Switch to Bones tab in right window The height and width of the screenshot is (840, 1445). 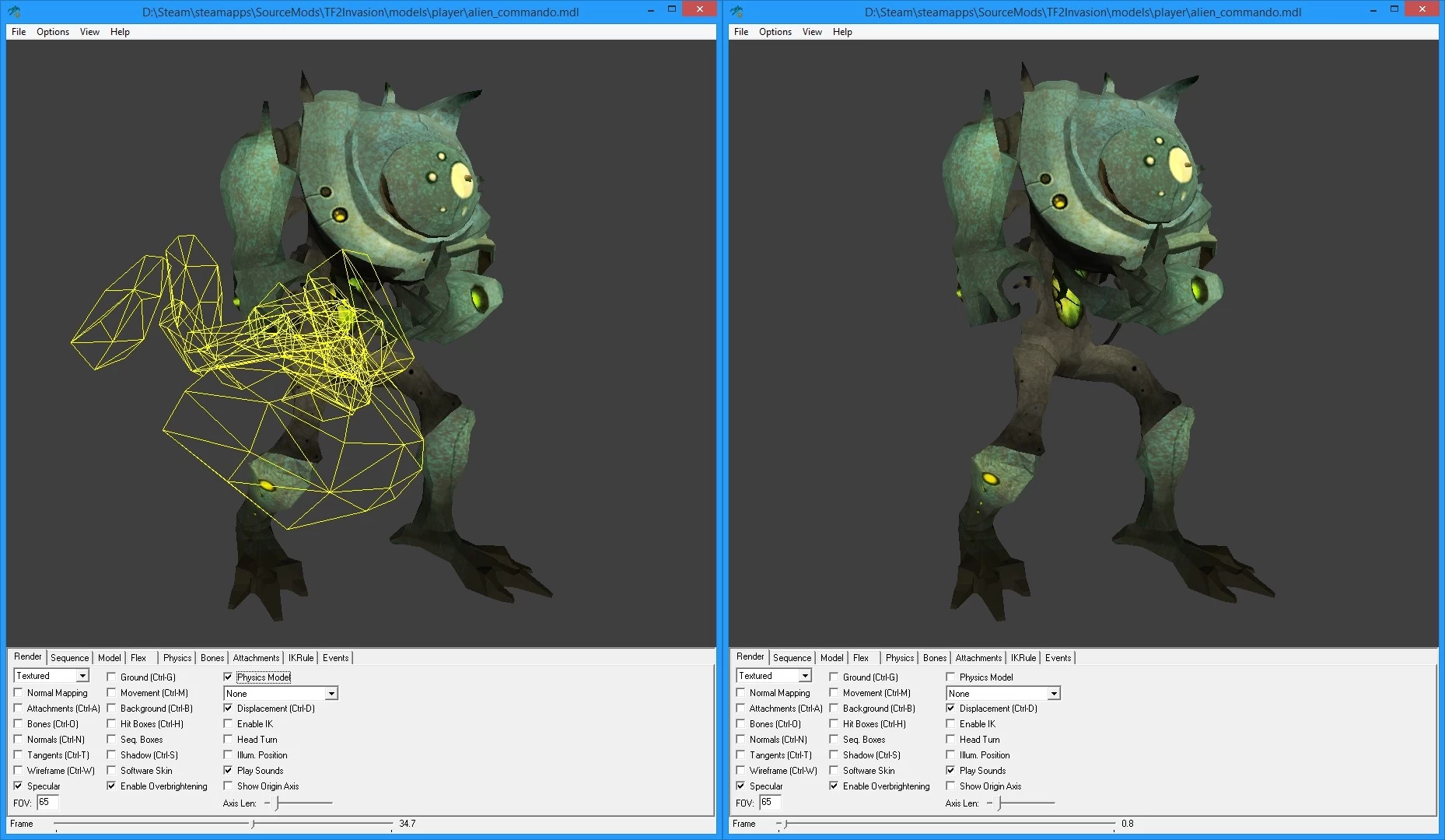click(x=935, y=658)
